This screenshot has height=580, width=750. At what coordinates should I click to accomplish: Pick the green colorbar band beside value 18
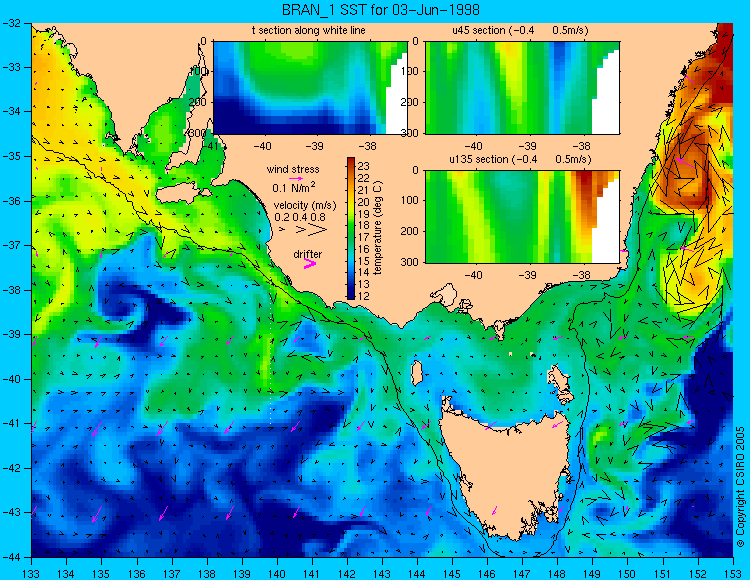[351, 225]
